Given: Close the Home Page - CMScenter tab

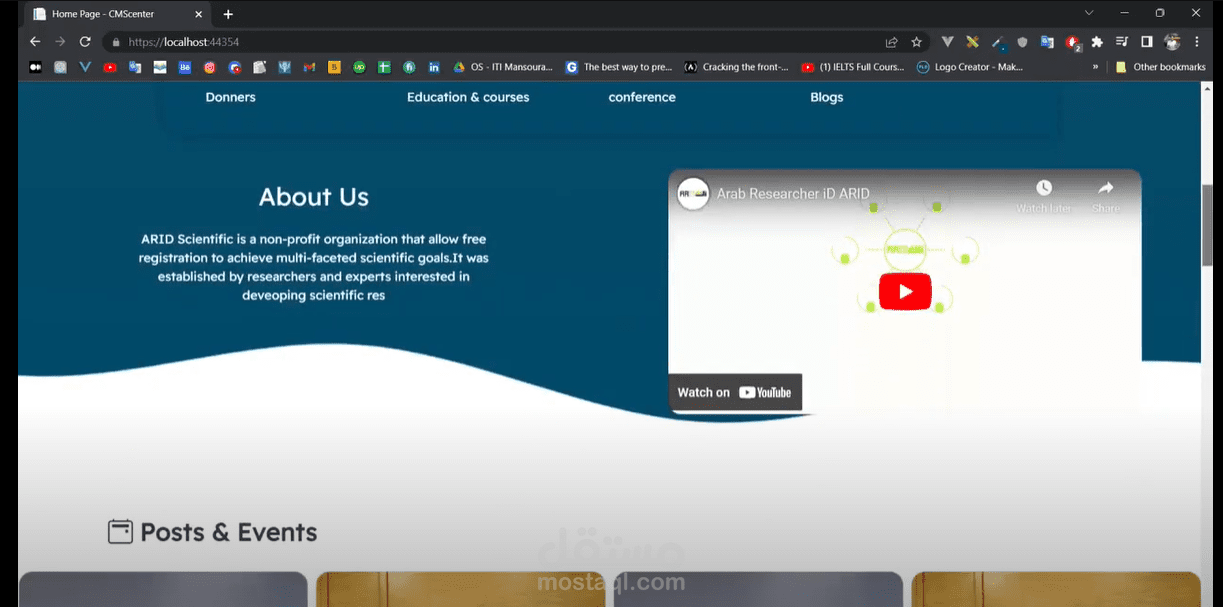Looking at the screenshot, I should tap(198, 14).
